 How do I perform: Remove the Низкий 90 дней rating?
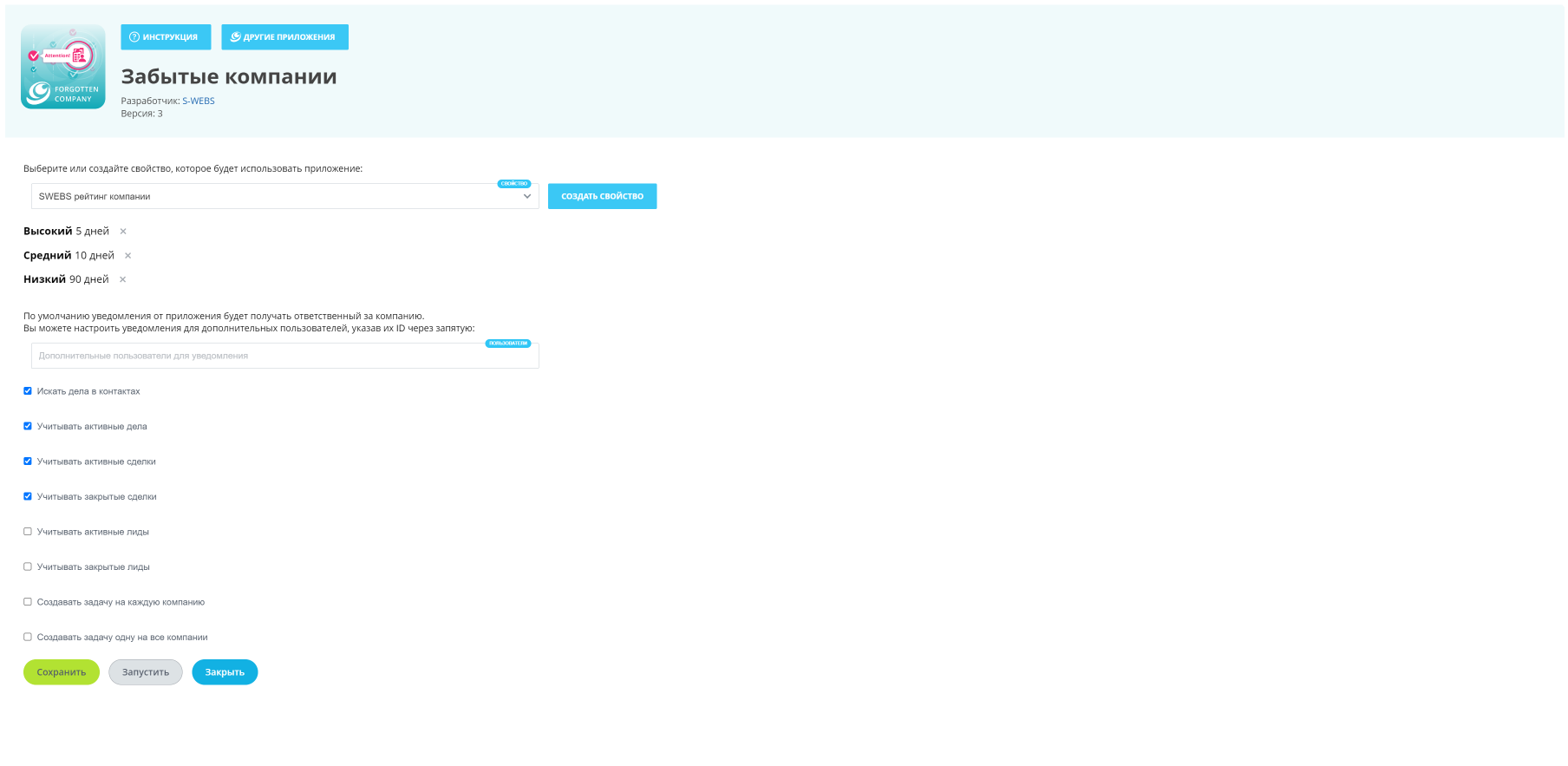click(x=122, y=279)
